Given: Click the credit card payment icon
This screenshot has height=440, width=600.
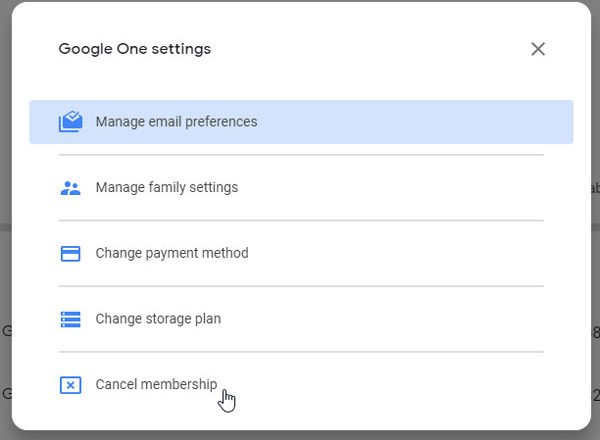Looking at the screenshot, I should tap(70, 254).
